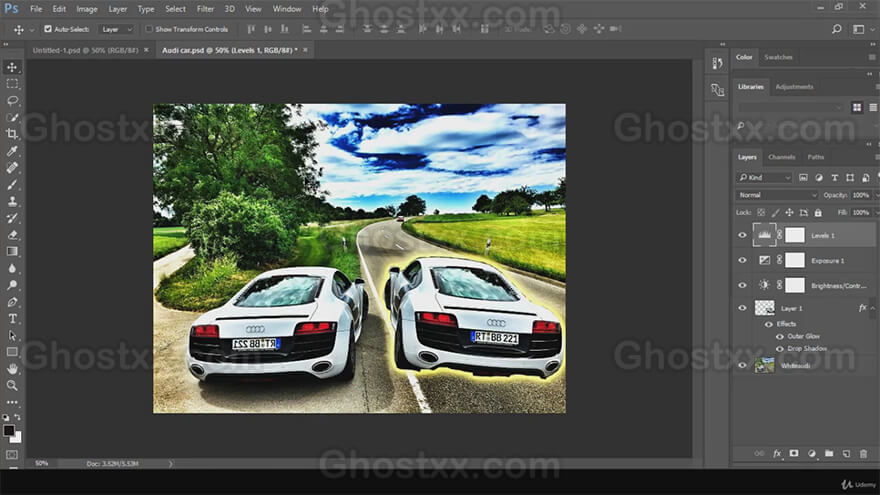Select the Quick Selection tool
This screenshot has width=880, height=495.
[12, 117]
